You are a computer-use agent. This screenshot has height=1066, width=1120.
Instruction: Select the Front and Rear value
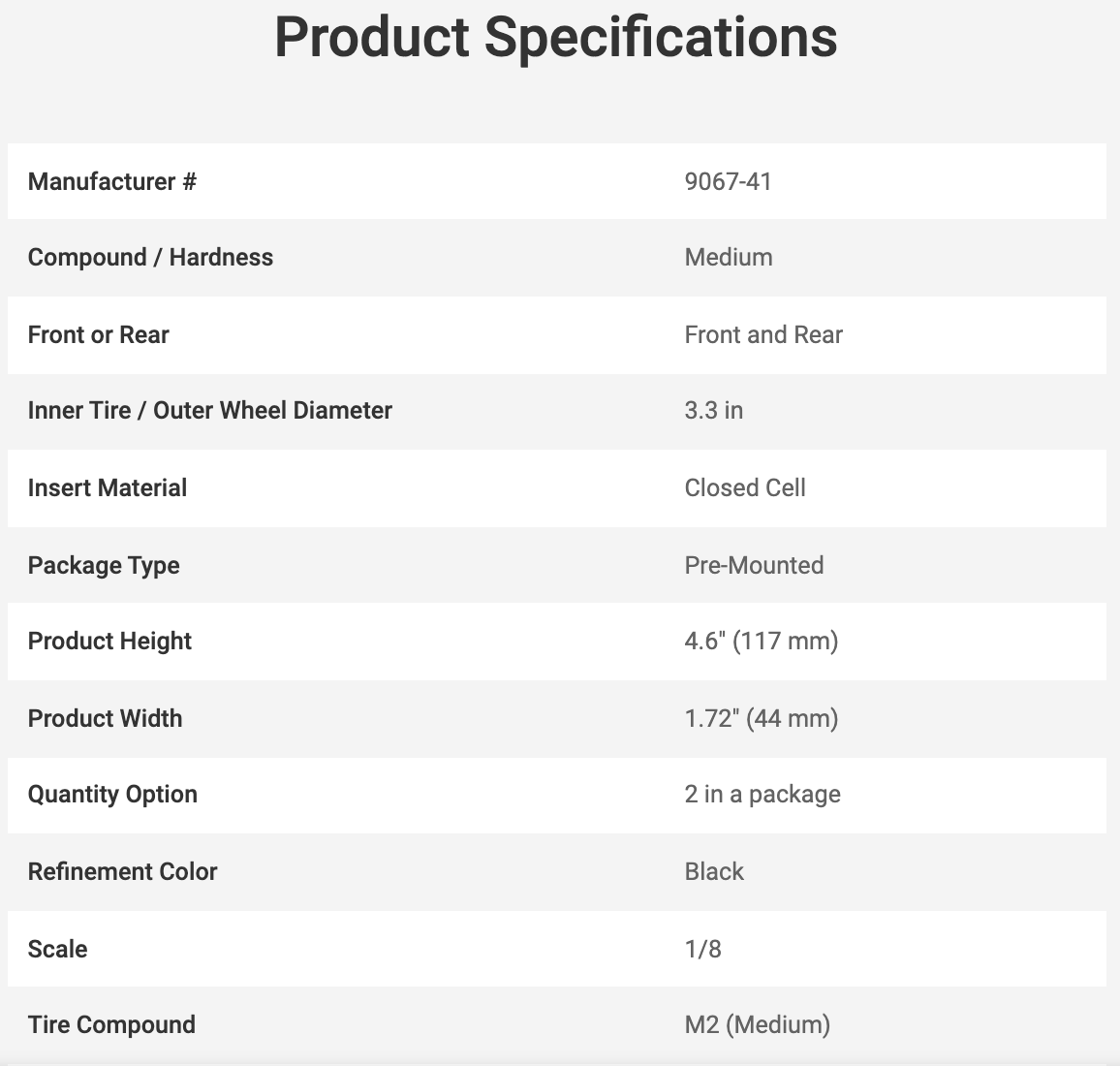[763, 334]
